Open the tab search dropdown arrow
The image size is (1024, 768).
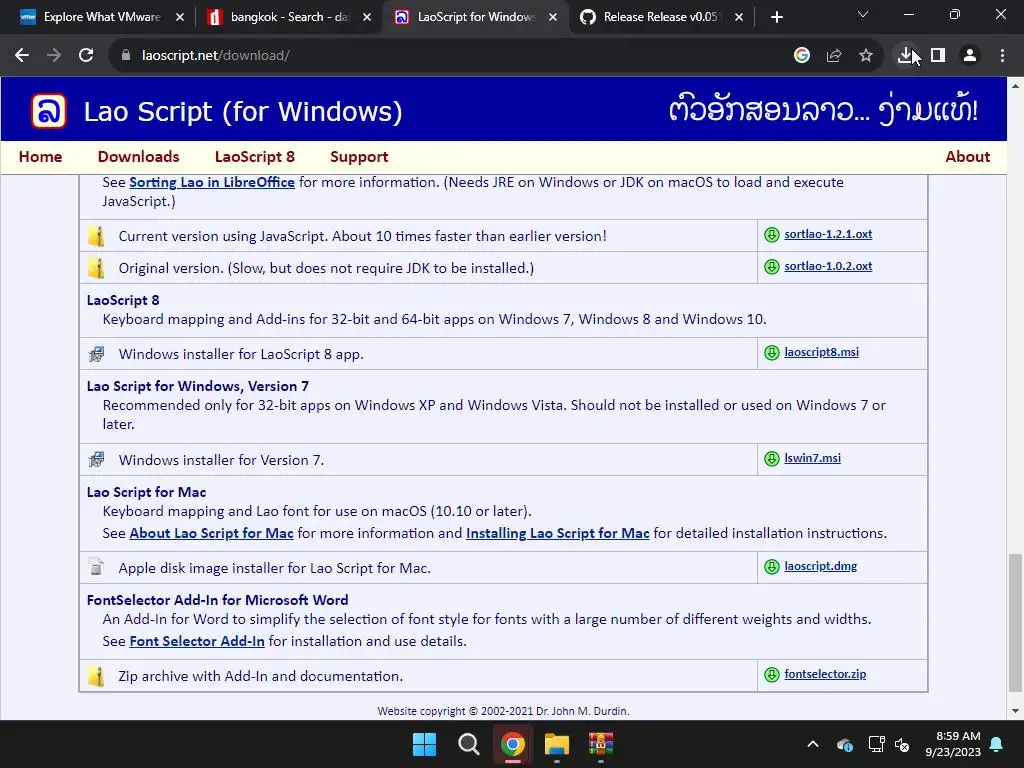coord(863,14)
